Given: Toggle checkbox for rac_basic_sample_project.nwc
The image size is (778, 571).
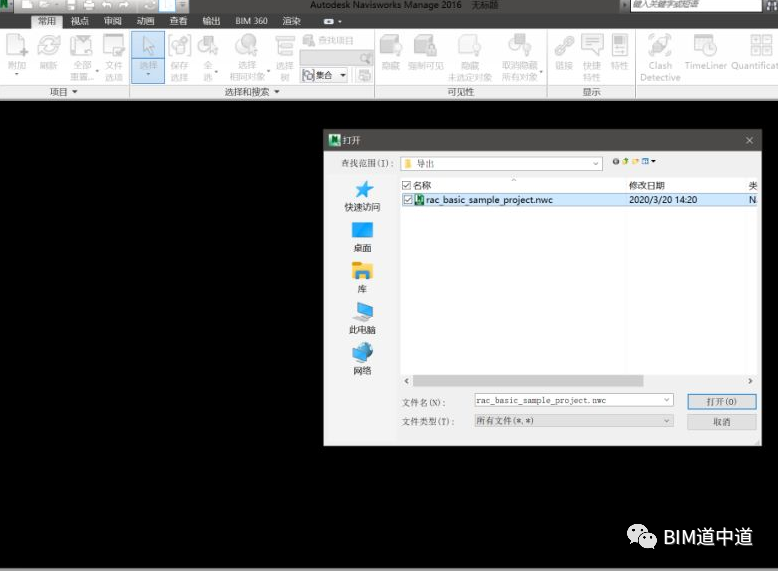Looking at the screenshot, I should point(408,200).
